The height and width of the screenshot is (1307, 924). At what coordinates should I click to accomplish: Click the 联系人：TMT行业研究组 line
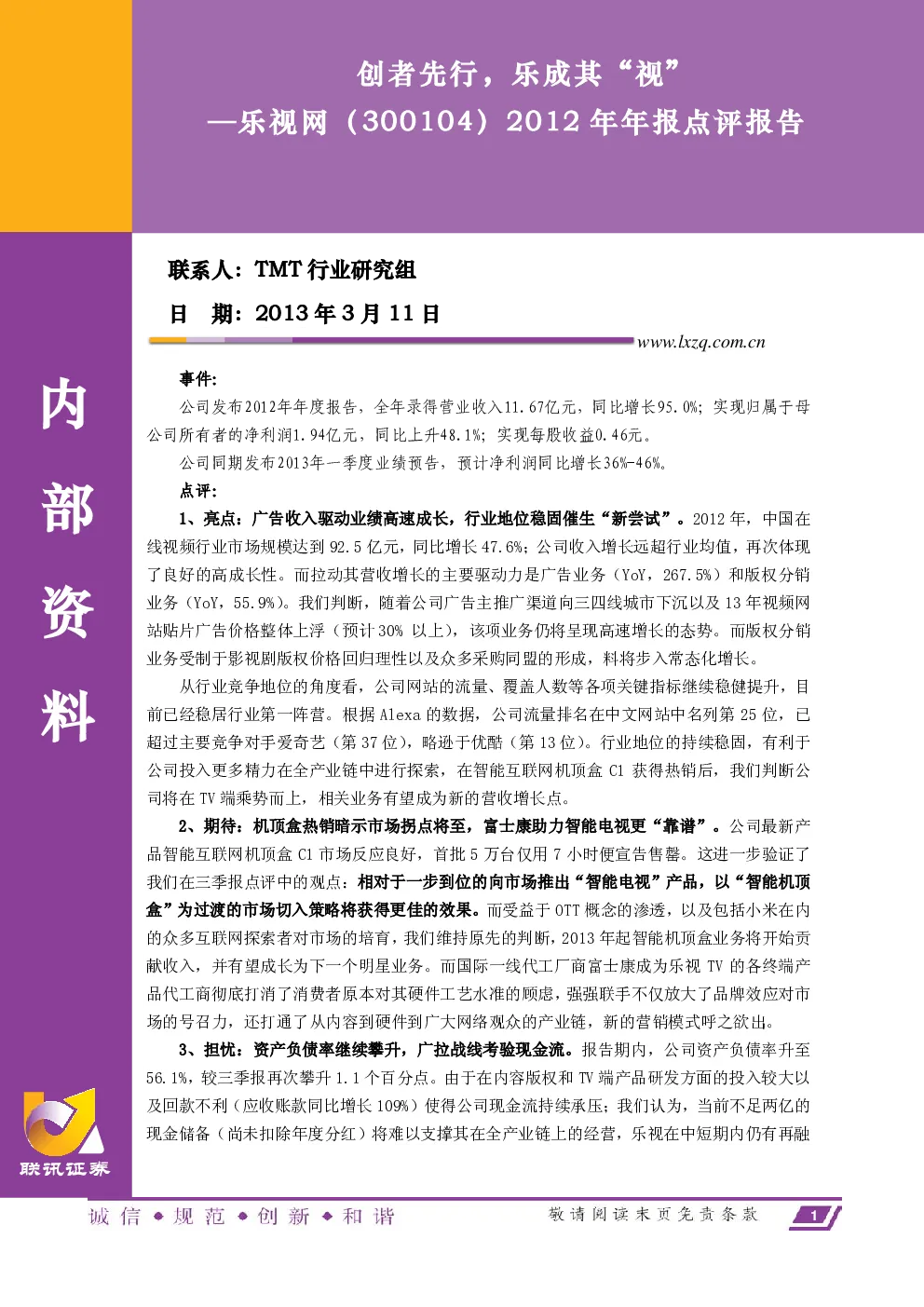[292, 270]
